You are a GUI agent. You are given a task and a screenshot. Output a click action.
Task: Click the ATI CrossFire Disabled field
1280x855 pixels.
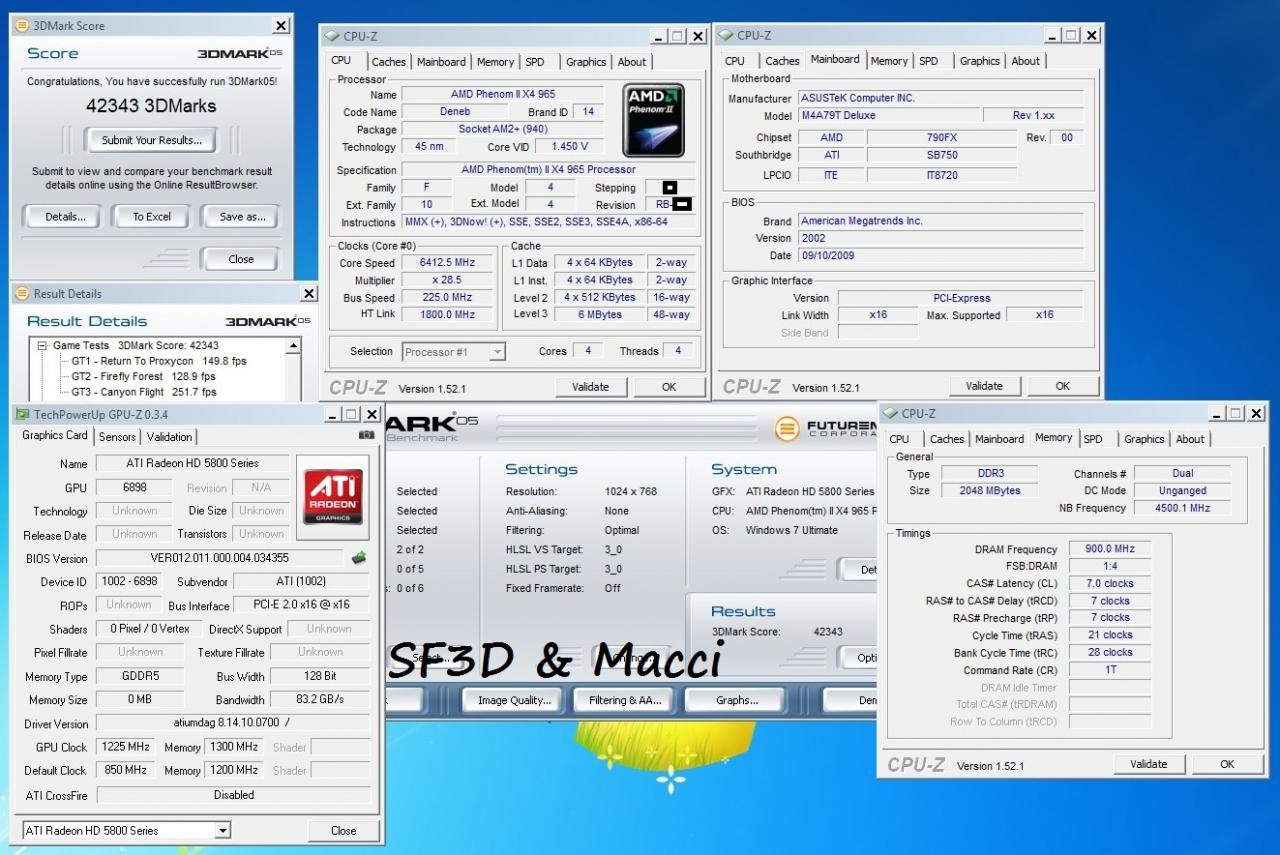pos(233,795)
